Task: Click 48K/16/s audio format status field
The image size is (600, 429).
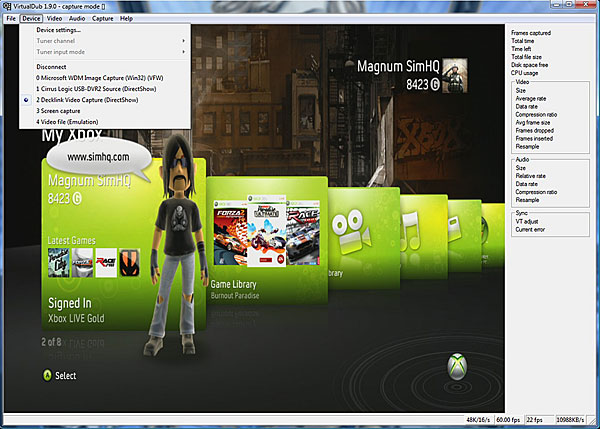Action: pyautogui.click(x=478, y=420)
